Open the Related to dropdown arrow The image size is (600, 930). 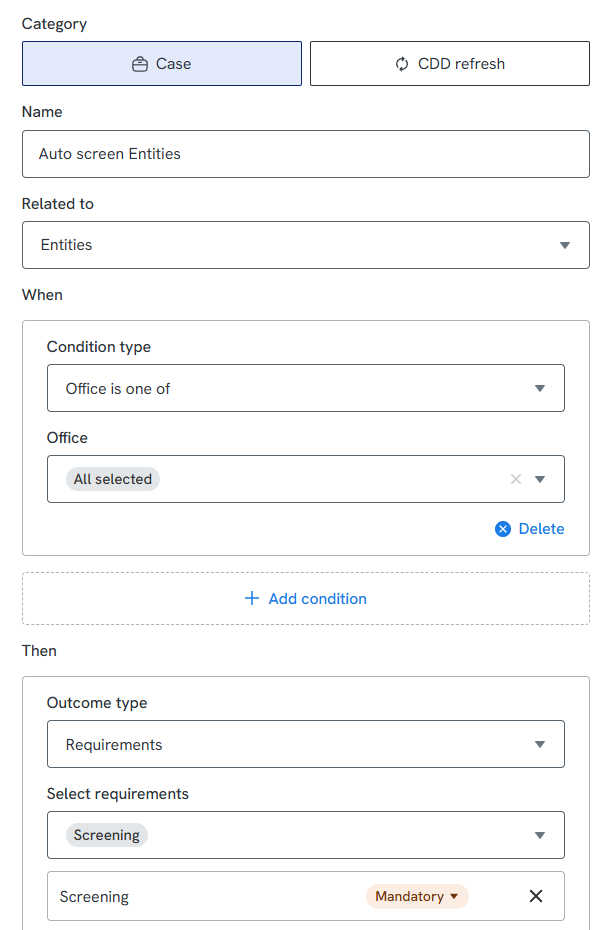[565, 245]
